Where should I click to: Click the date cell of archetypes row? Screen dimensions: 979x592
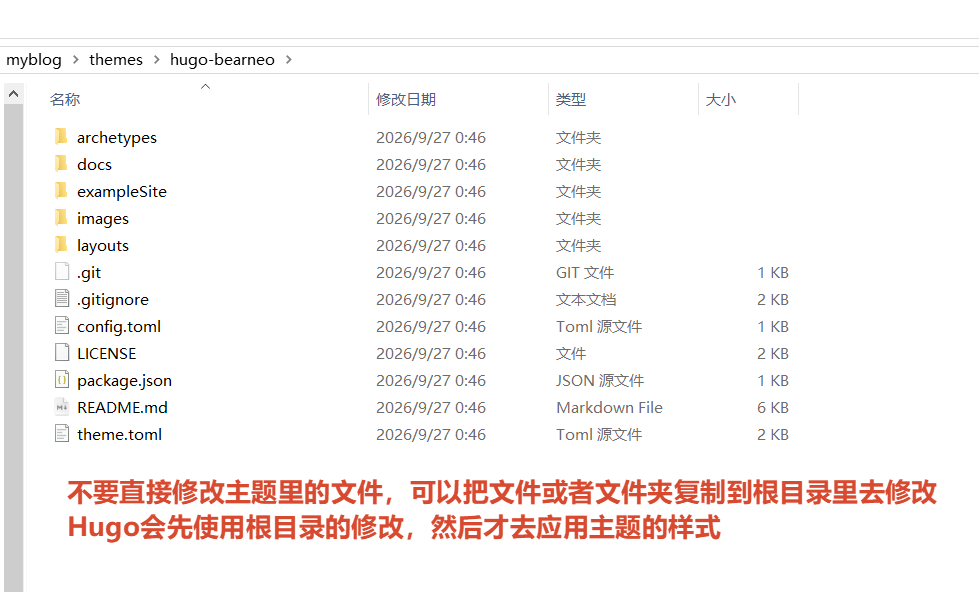(431, 137)
